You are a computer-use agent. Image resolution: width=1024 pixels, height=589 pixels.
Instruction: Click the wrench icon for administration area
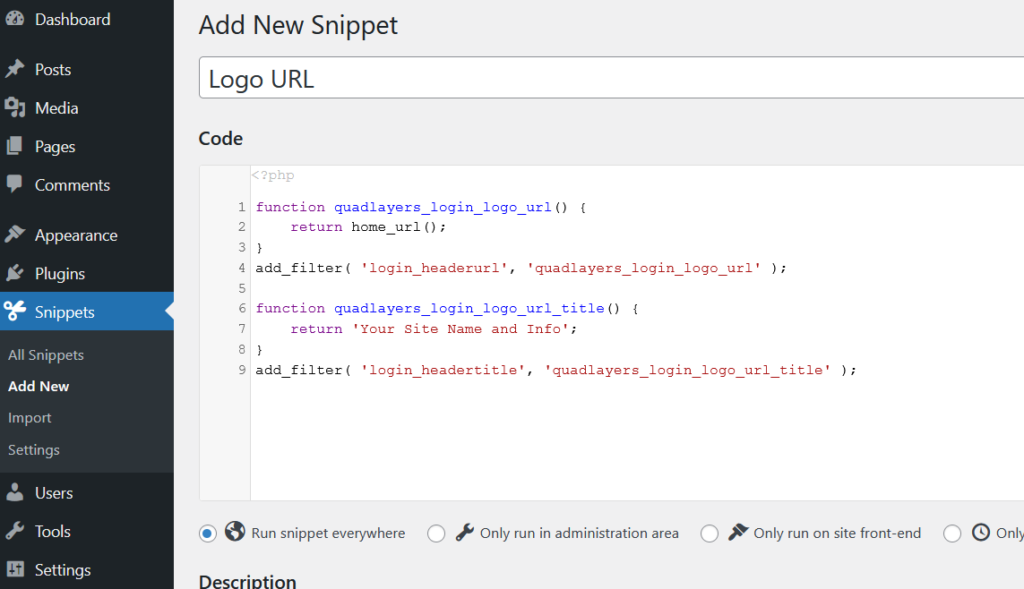464,532
